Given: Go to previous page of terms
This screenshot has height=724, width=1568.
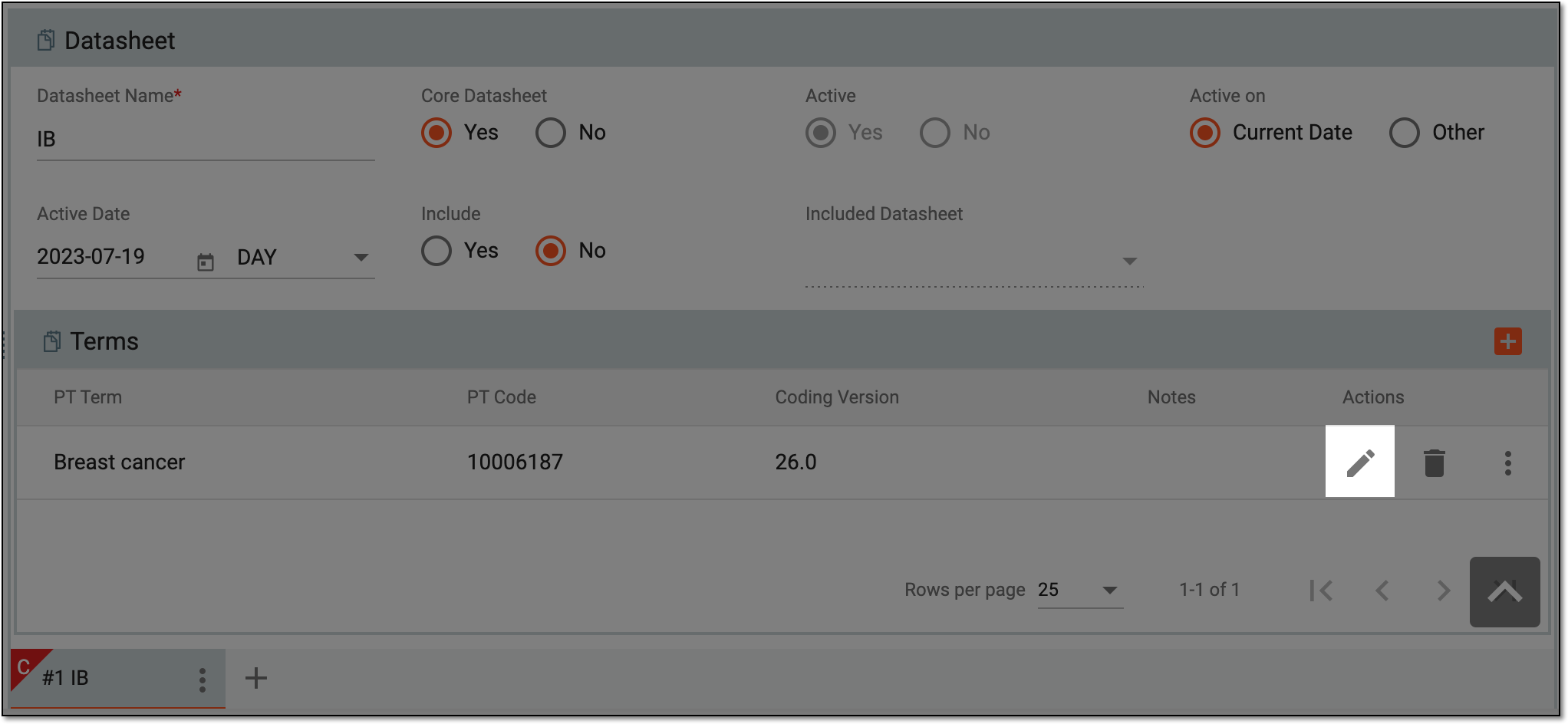Looking at the screenshot, I should 1382,590.
